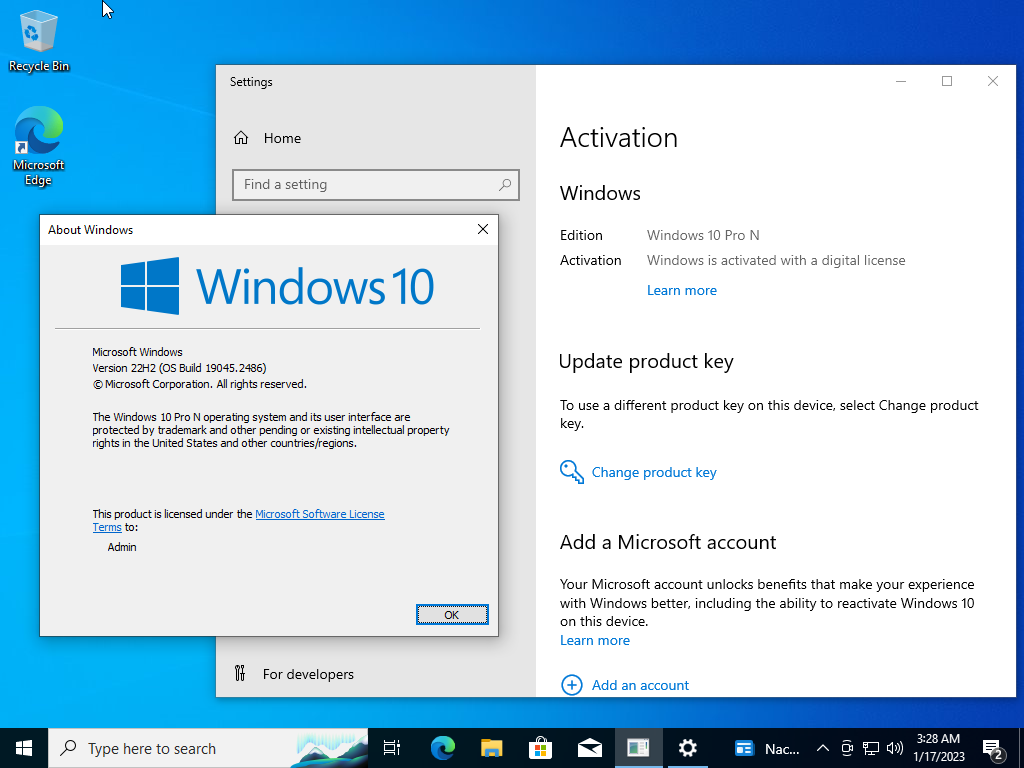This screenshot has height=768, width=1024.
Task: Click the Windows 10 Pro N edition value
Action: [703, 235]
